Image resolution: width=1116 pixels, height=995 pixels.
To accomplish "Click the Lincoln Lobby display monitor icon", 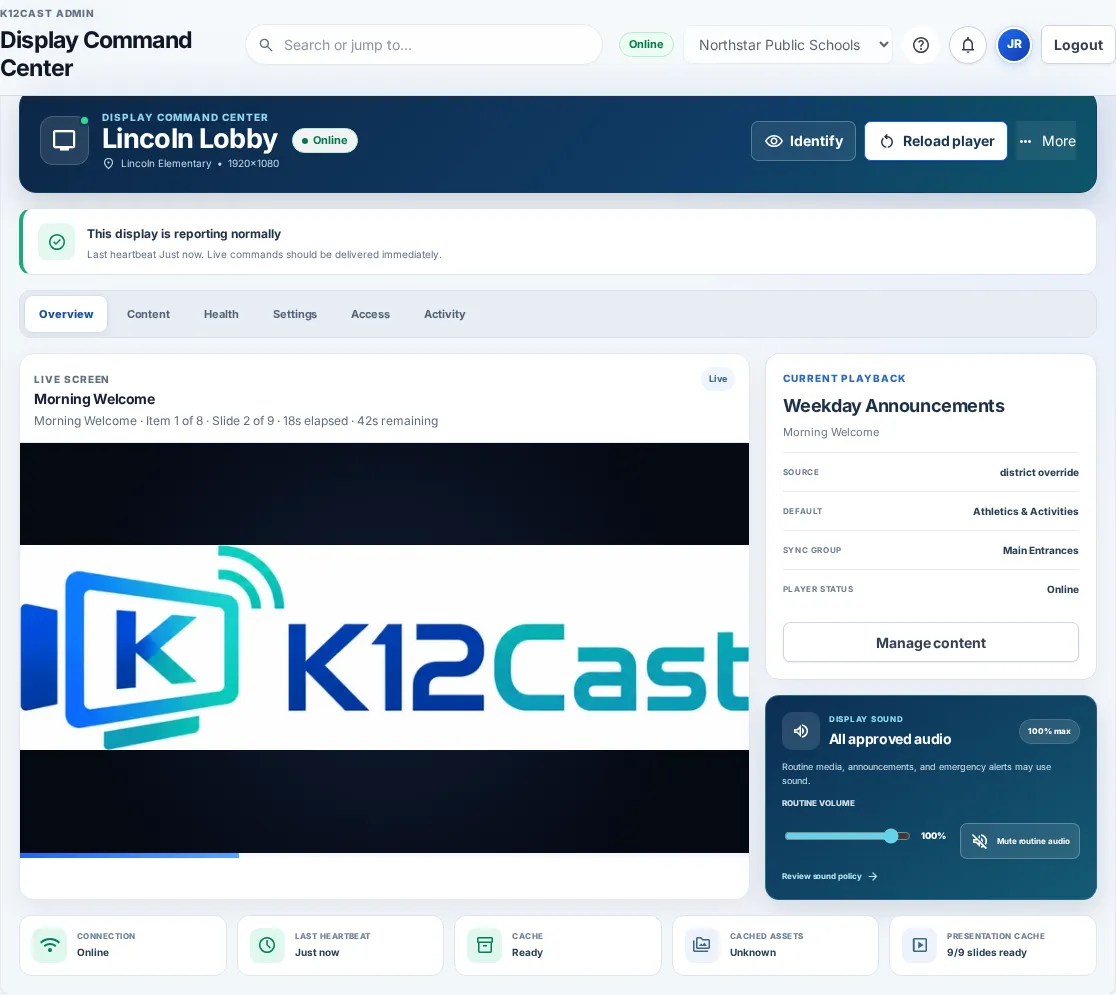I will click(64, 140).
